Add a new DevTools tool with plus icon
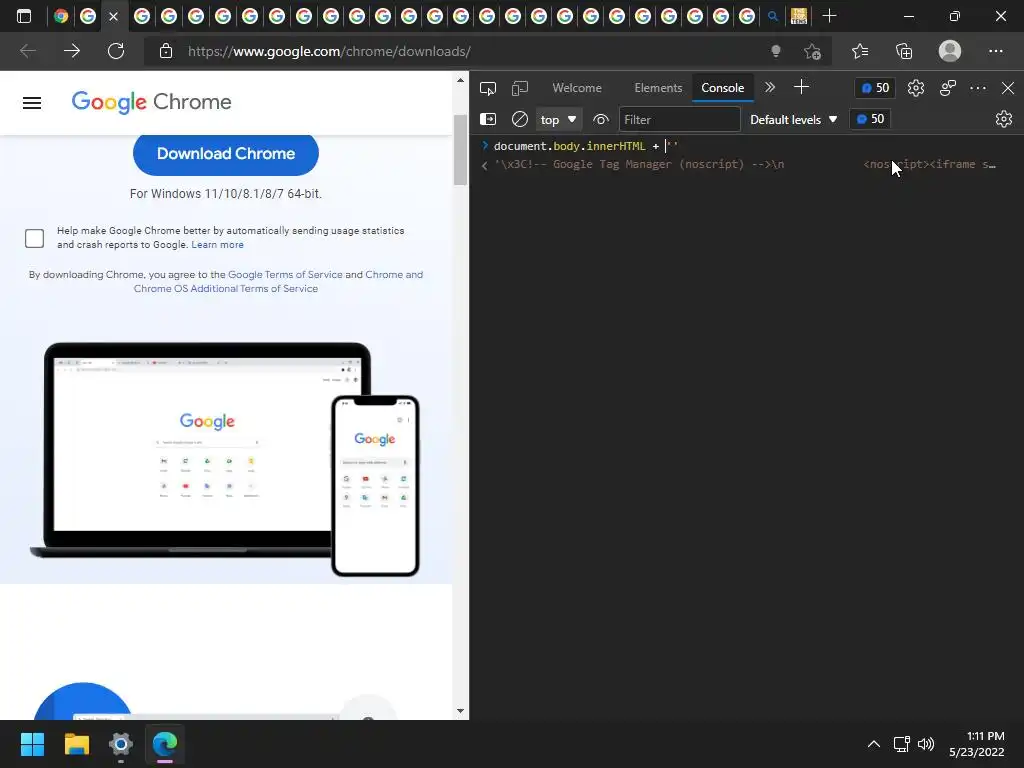Screen dimensions: 1024x768 801,87
